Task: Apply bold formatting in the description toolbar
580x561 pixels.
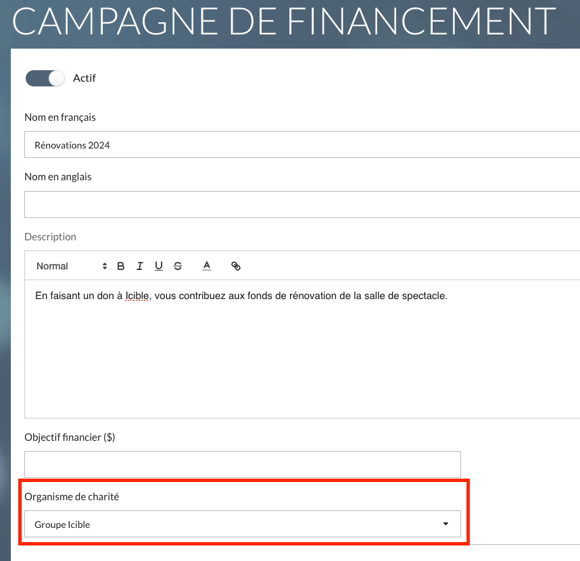Action: [x=121, y=266]
